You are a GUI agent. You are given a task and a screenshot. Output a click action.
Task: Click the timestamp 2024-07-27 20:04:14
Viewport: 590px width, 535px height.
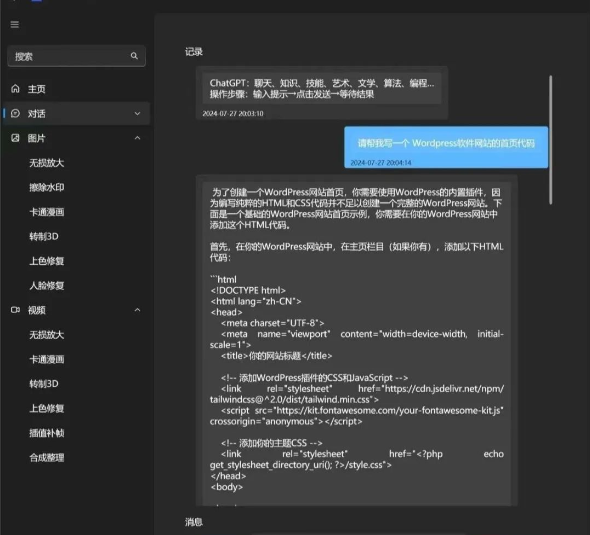(x=381, y=163)
